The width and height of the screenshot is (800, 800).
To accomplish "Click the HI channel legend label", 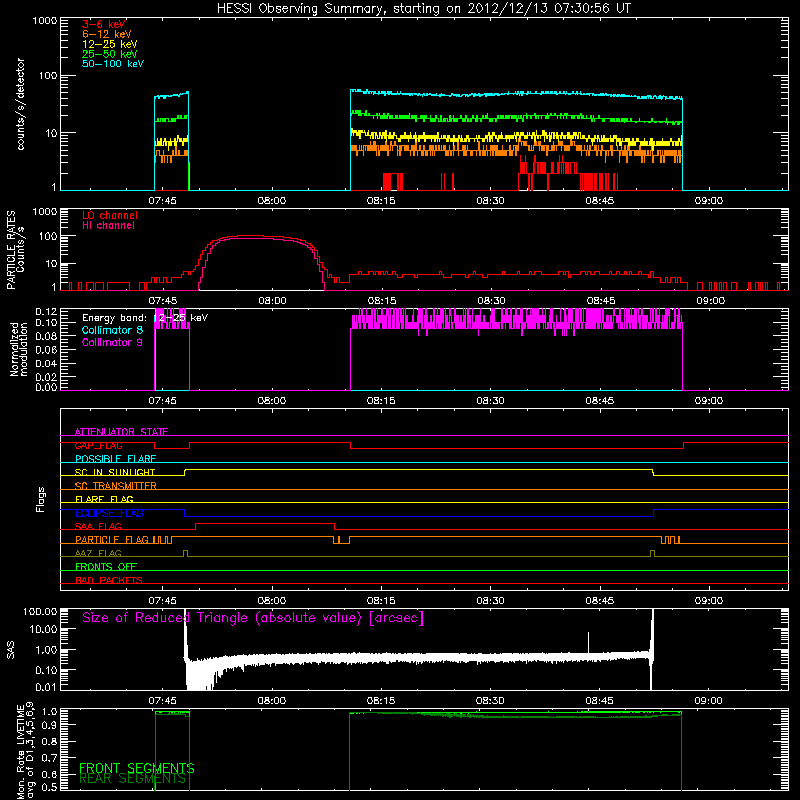I will [x=109, y=226].
